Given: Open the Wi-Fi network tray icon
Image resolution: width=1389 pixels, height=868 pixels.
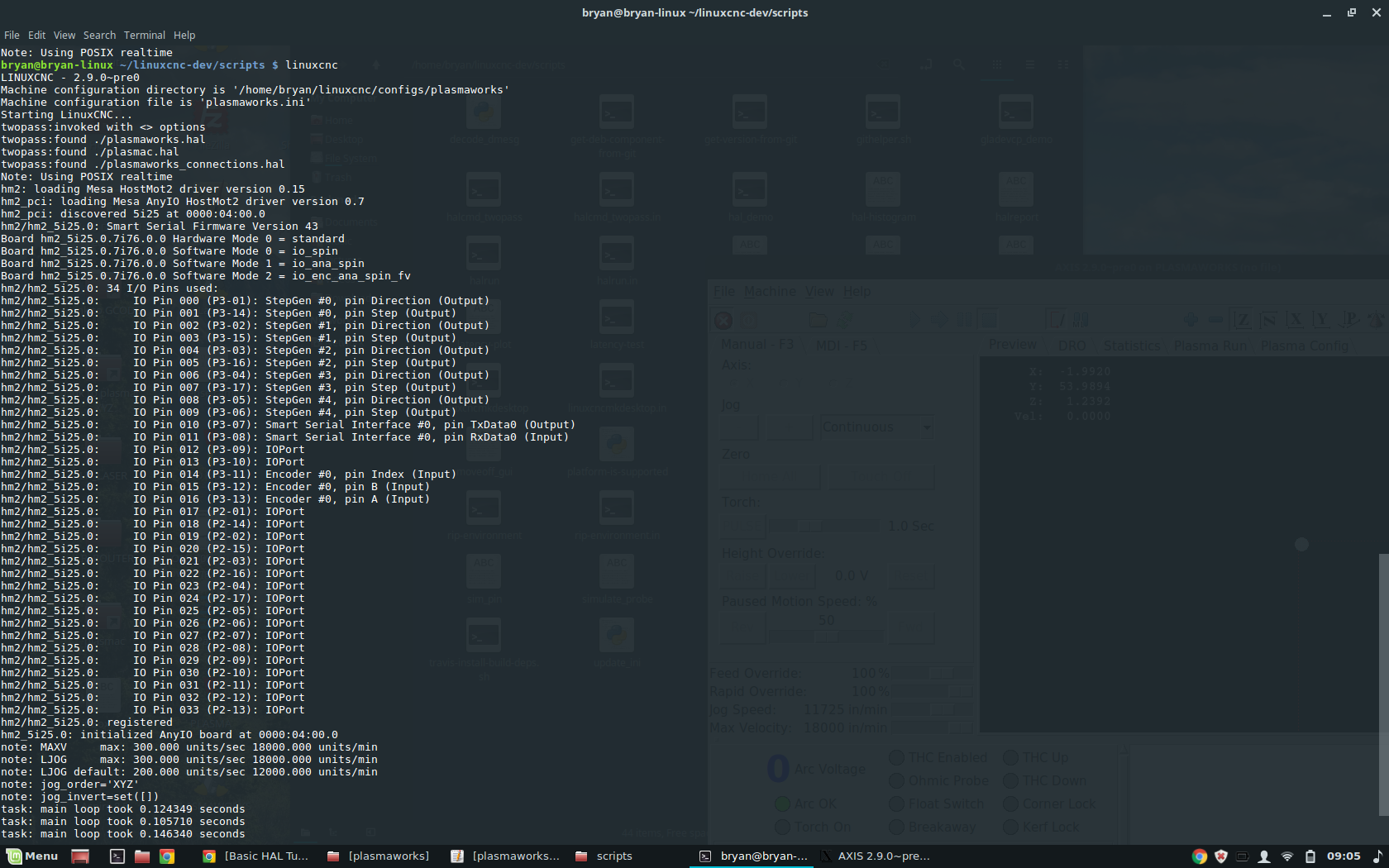Looking at the screenshot, I should (x=1287, y=856).
